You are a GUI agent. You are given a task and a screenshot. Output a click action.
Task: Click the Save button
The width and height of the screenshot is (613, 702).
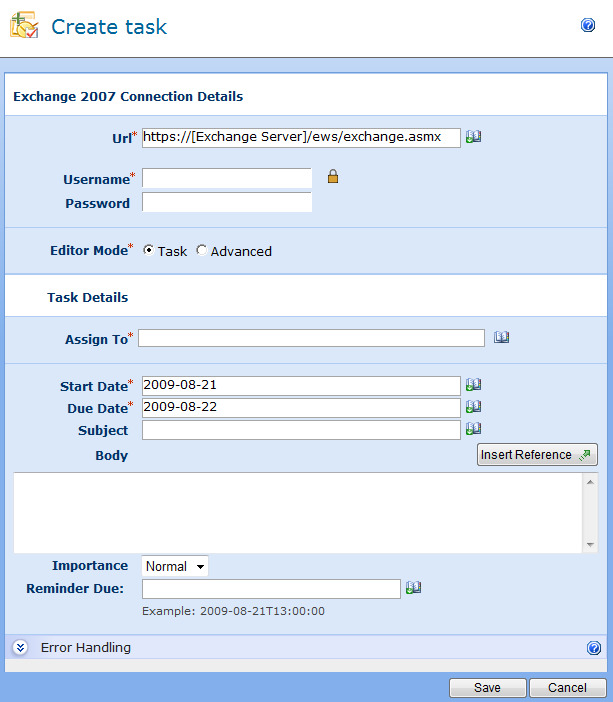click(487, 688)
